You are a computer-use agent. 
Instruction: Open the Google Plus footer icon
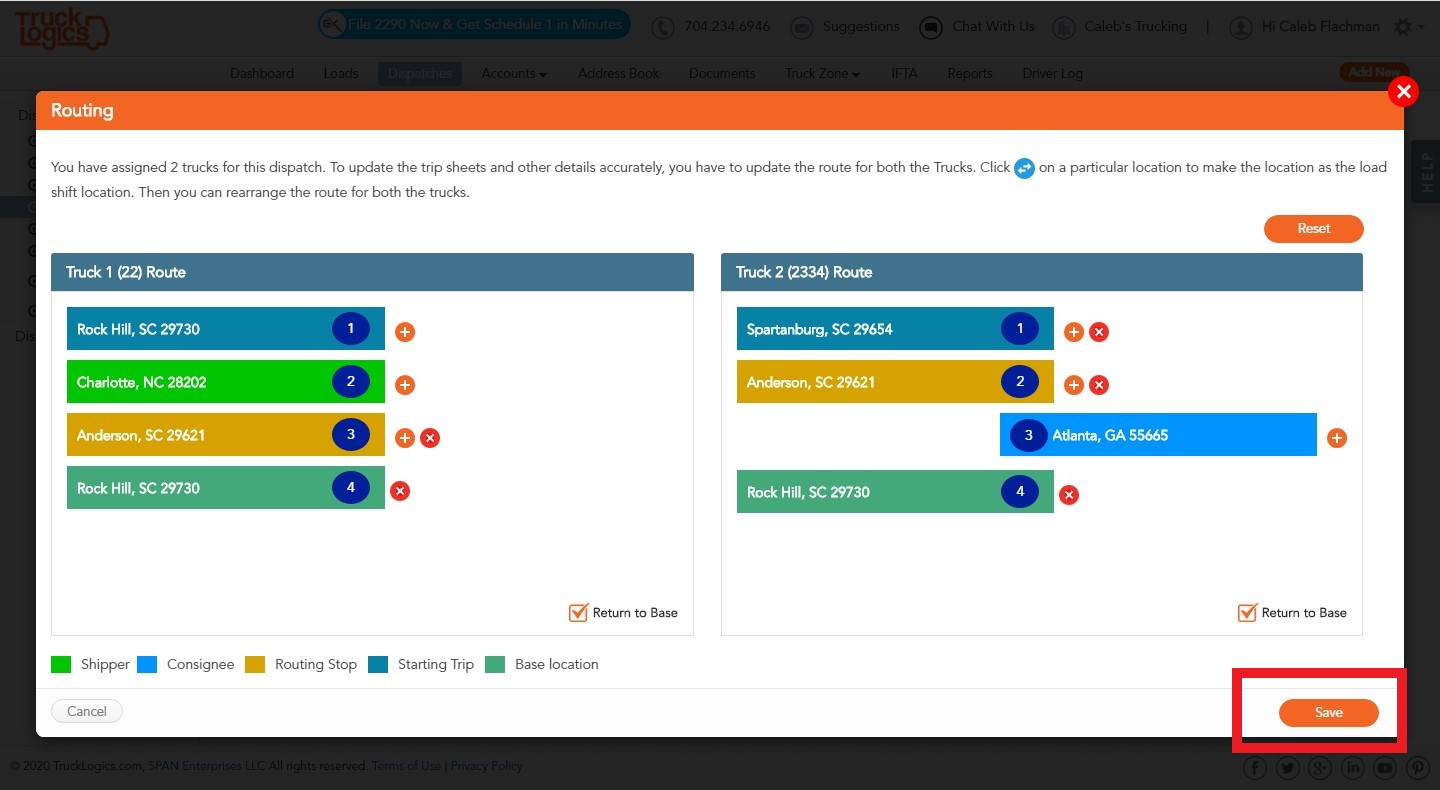pos(1321,767)
